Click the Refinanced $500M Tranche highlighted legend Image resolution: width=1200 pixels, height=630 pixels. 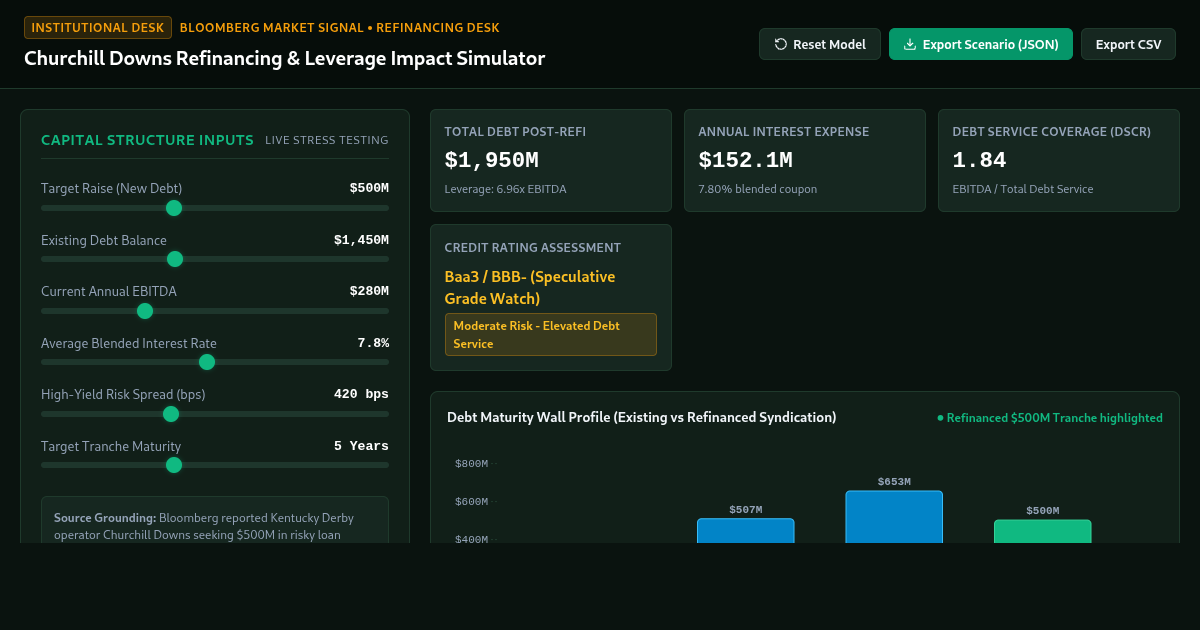[1050, 418]
